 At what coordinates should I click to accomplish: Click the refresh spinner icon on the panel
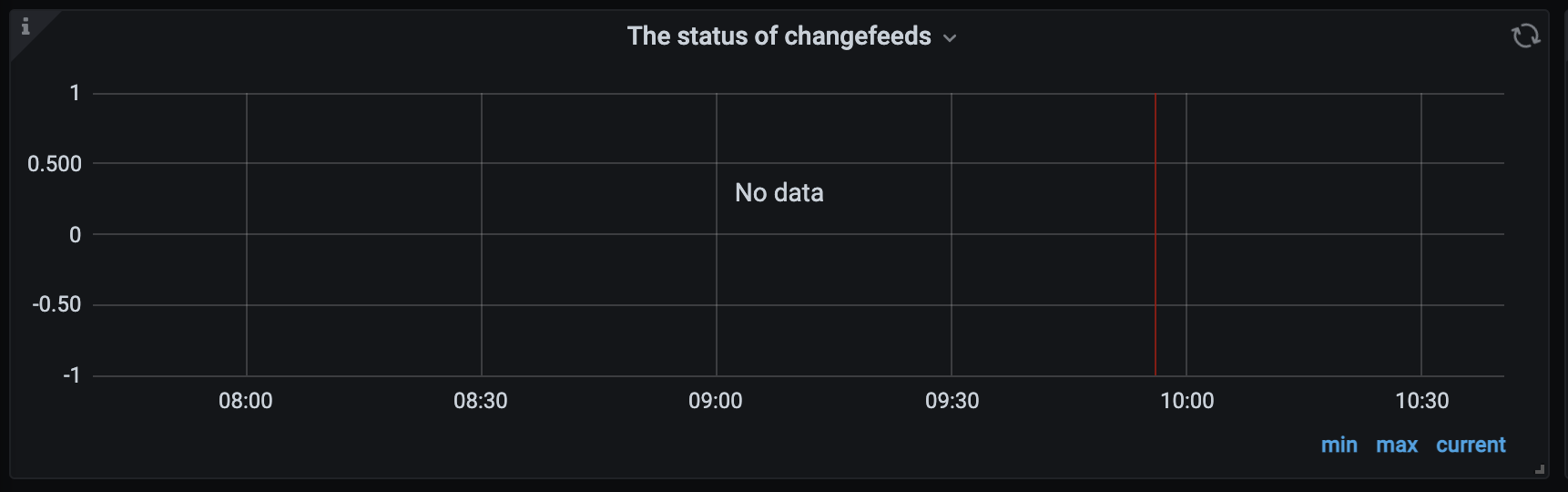[x=1525, y=36]
